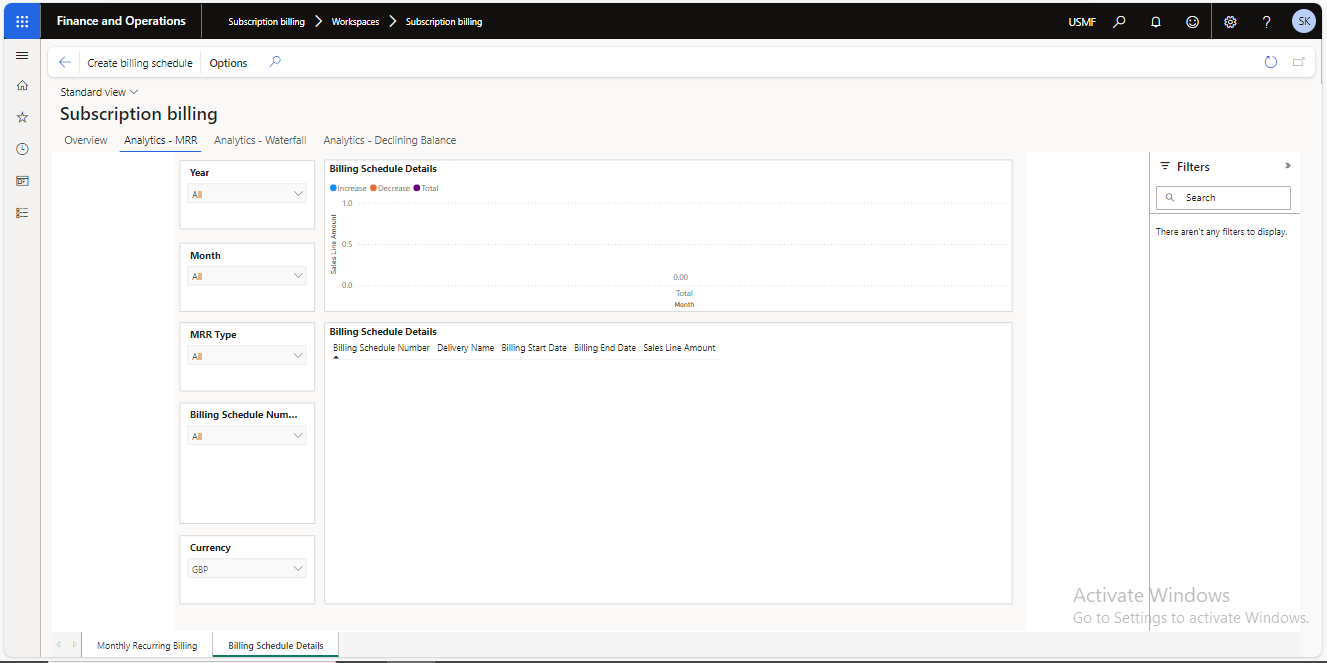Select the Monthly Recurring Billing page tab
Viewport: 1327px width, 663px height.
point(147,646)
